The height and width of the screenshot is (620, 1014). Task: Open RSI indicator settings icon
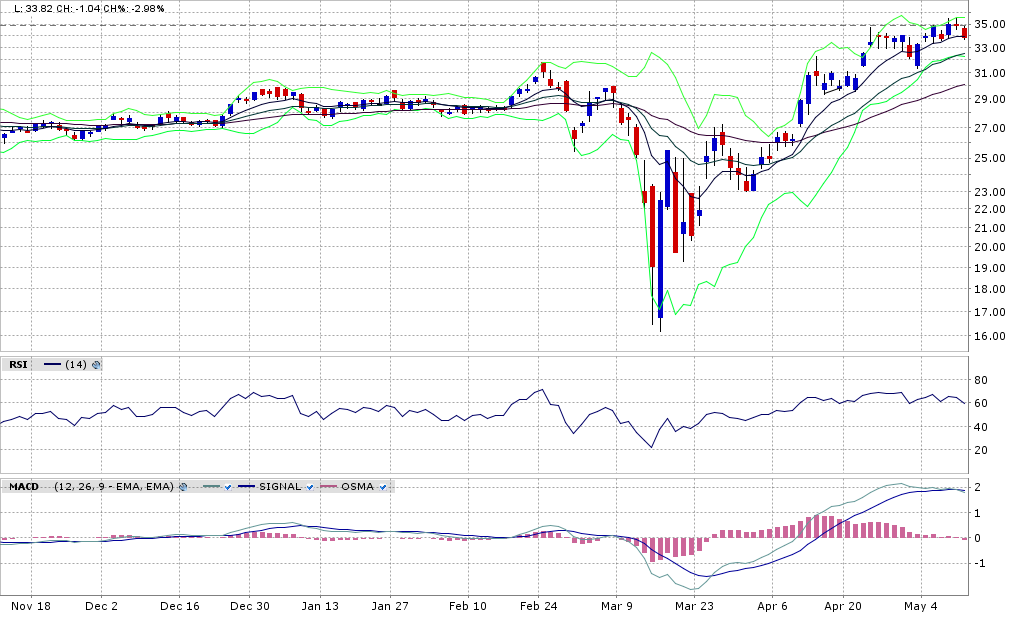tap(96, 365)
